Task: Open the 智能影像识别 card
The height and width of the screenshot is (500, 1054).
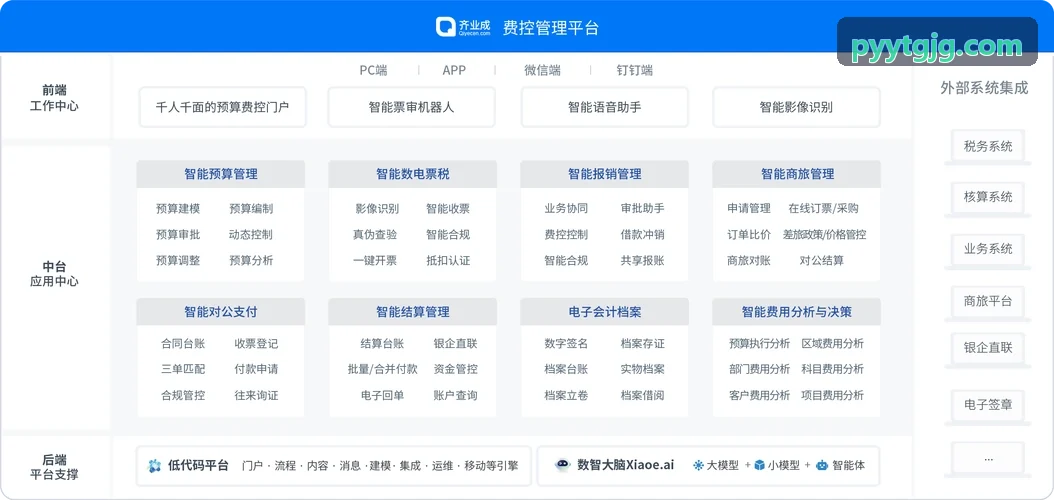Action: 796,107
